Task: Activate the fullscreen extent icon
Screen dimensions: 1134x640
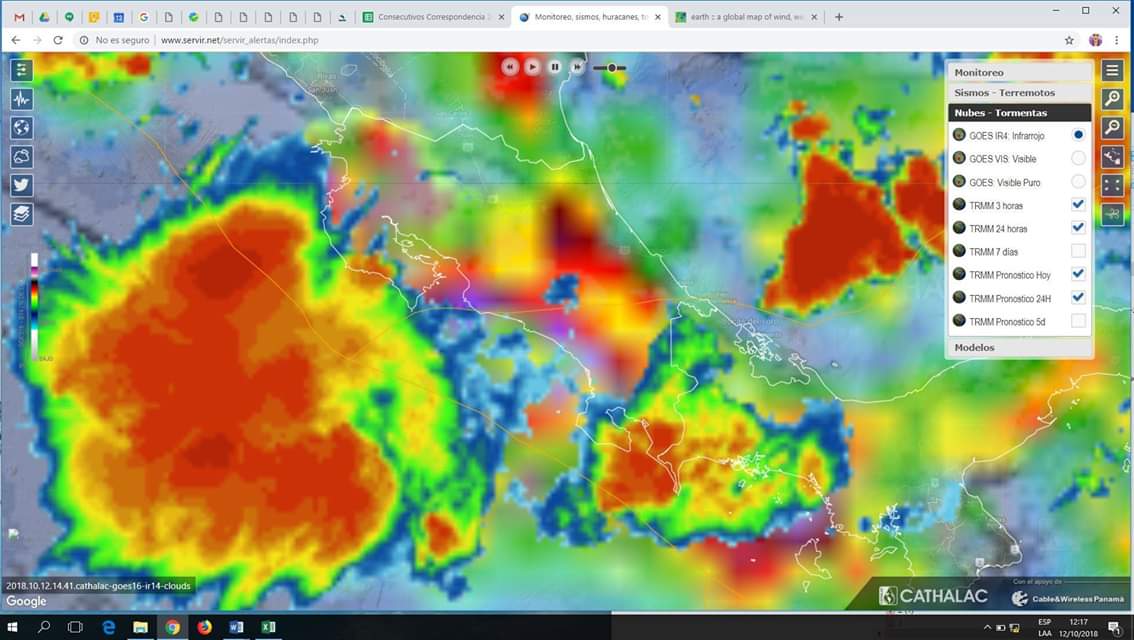Action: 1112,185
